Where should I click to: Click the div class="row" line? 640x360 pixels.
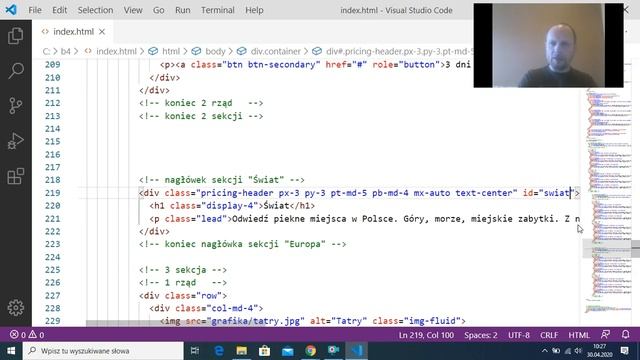pos(182,296)
